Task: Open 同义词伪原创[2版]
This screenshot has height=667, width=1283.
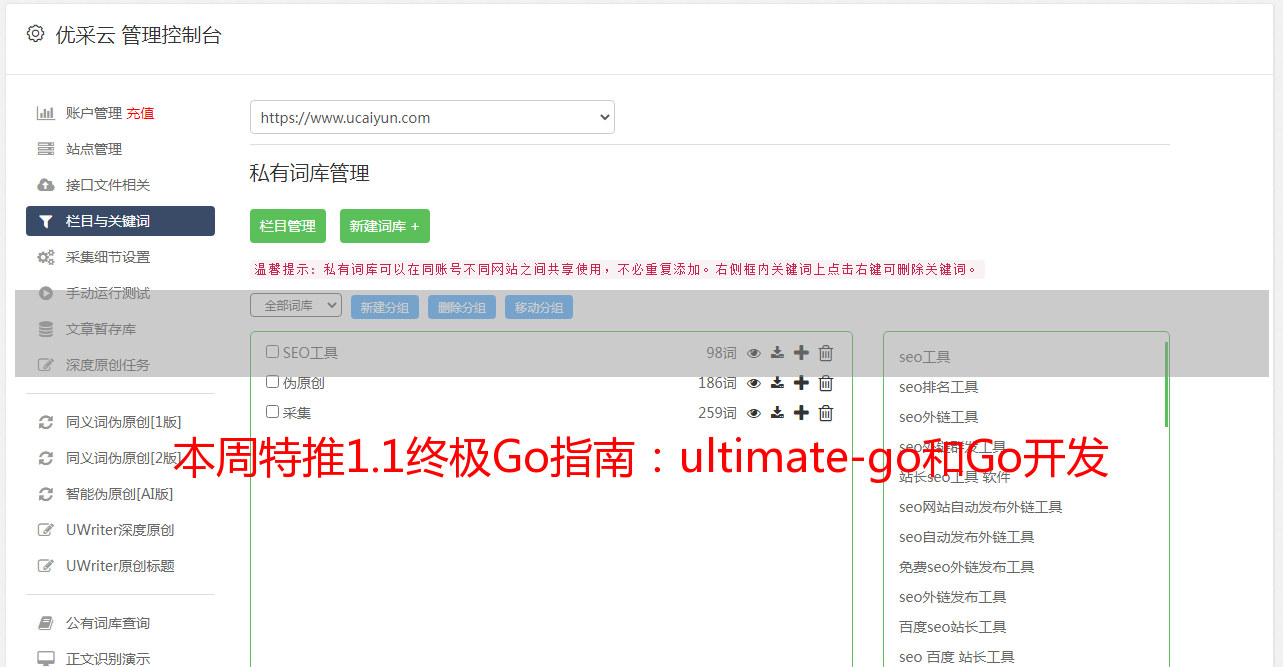Action: 124,458
